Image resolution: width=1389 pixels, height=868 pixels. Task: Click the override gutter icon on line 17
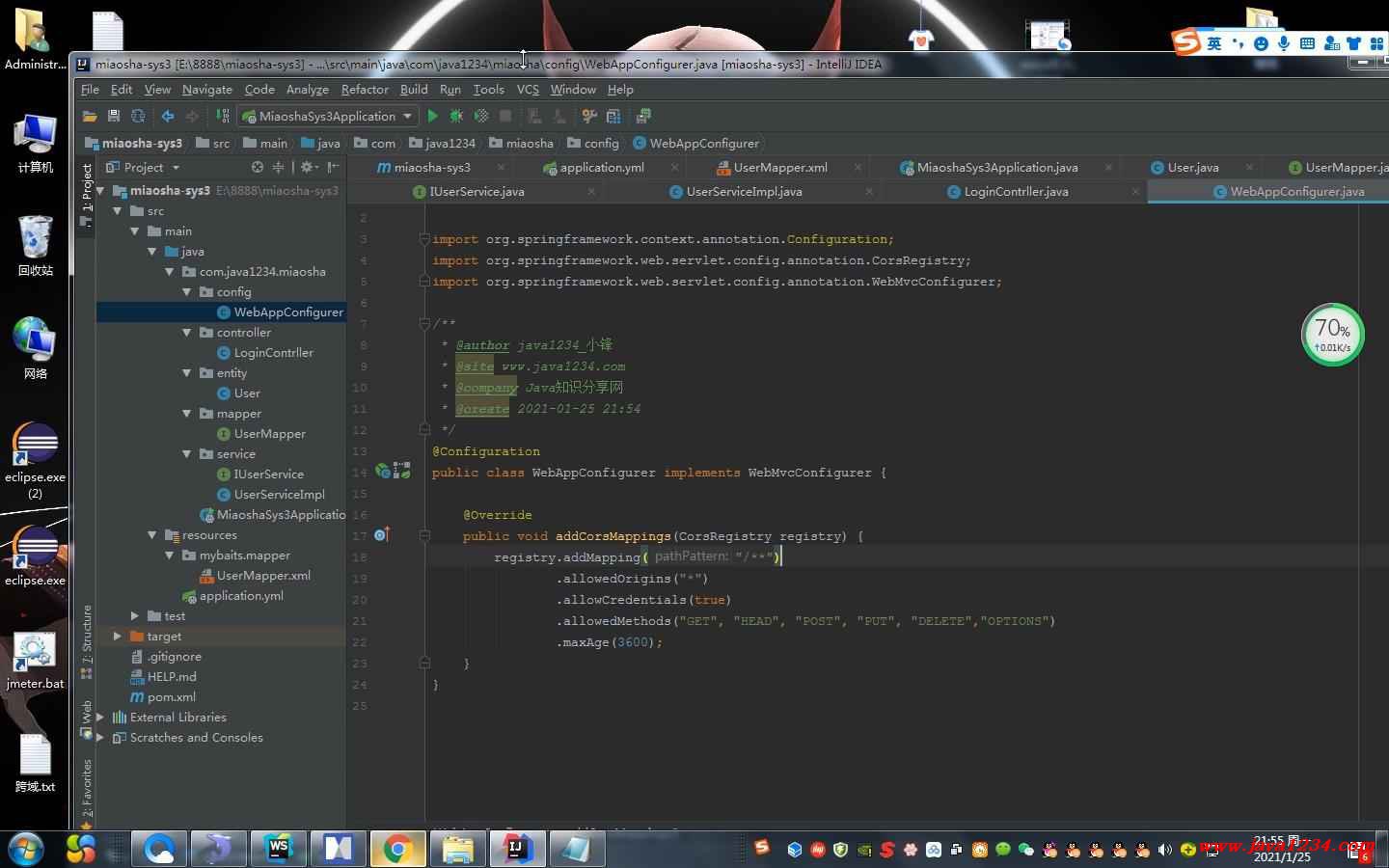point(382,534)
